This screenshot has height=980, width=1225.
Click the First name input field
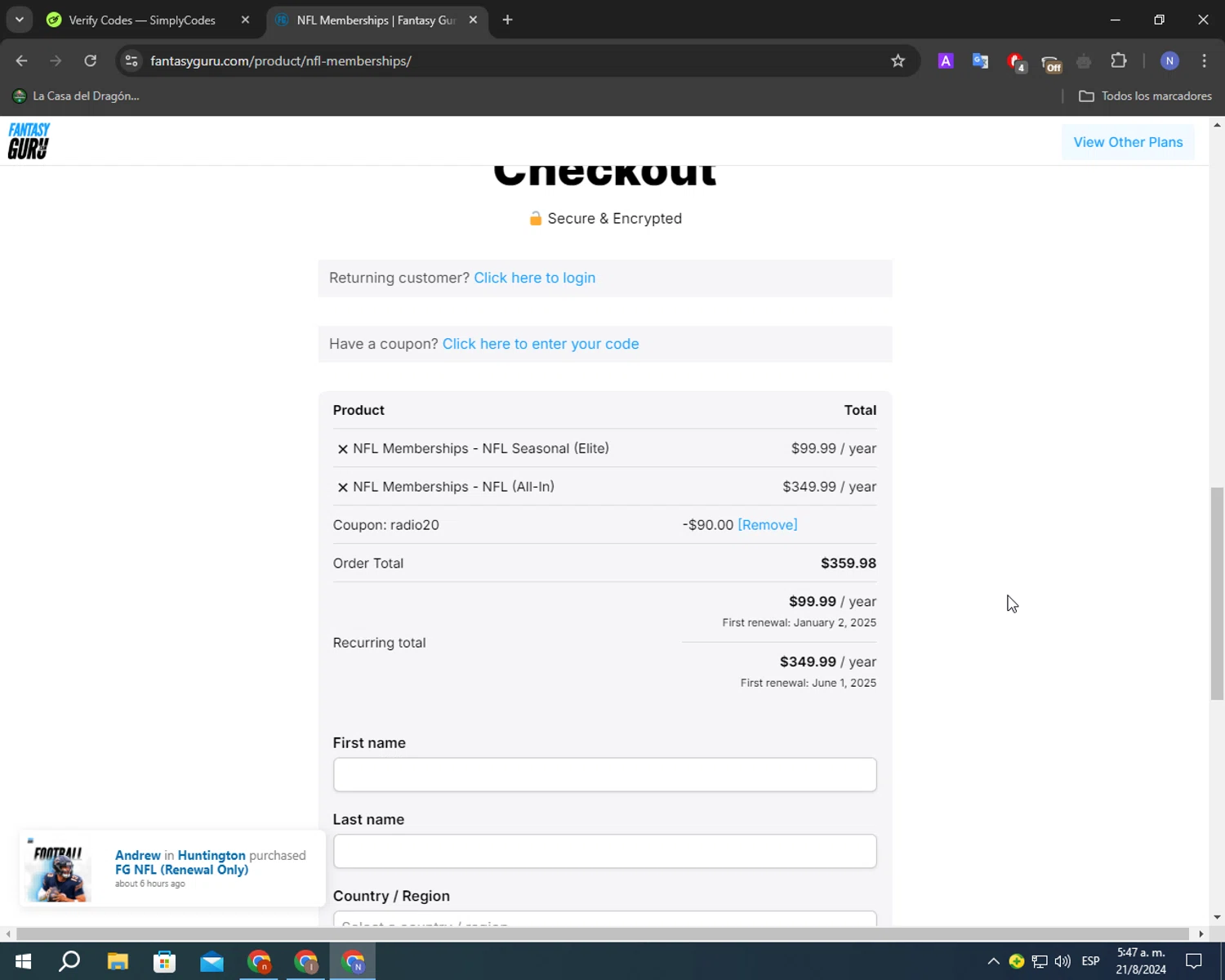(x=604, y=774)
